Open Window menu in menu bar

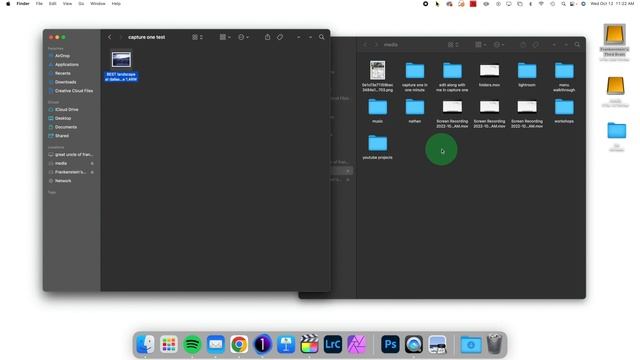pos(98,4)
